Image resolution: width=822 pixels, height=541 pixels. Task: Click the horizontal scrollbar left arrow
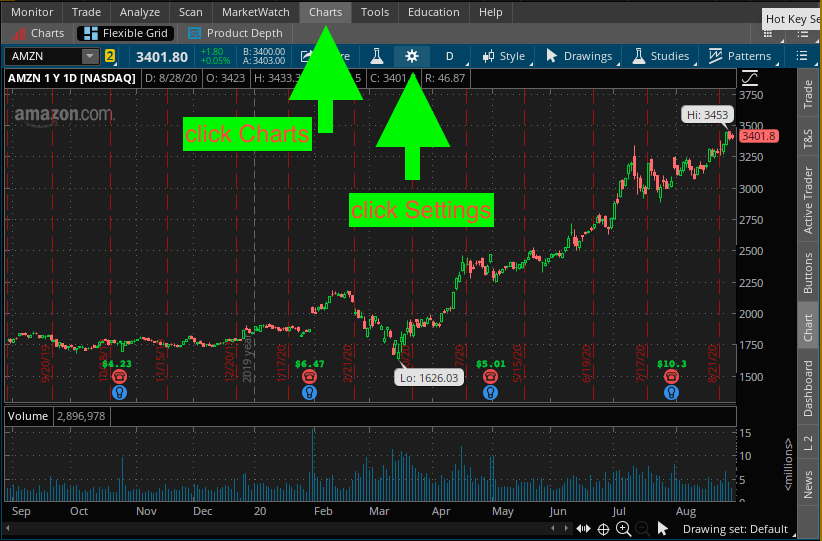(x=7, y=528)
